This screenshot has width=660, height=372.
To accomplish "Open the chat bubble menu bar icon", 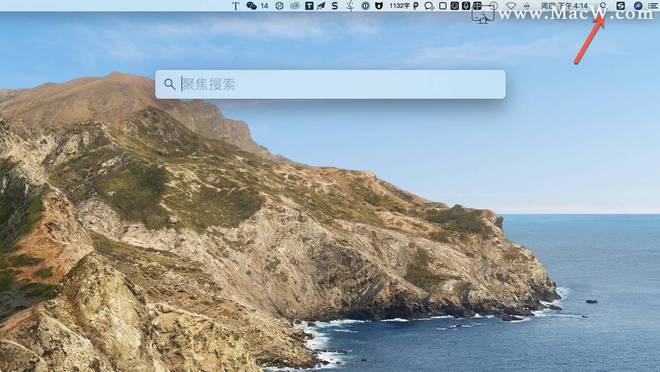I will pyautogui.click(x=429, y=5).
